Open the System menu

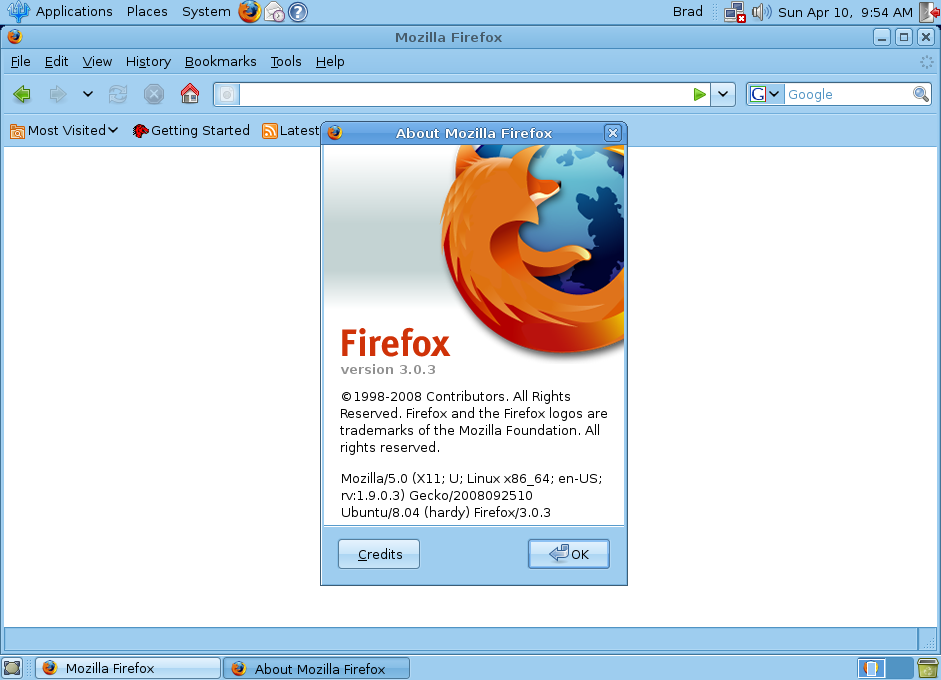click(x=206, y=11)
